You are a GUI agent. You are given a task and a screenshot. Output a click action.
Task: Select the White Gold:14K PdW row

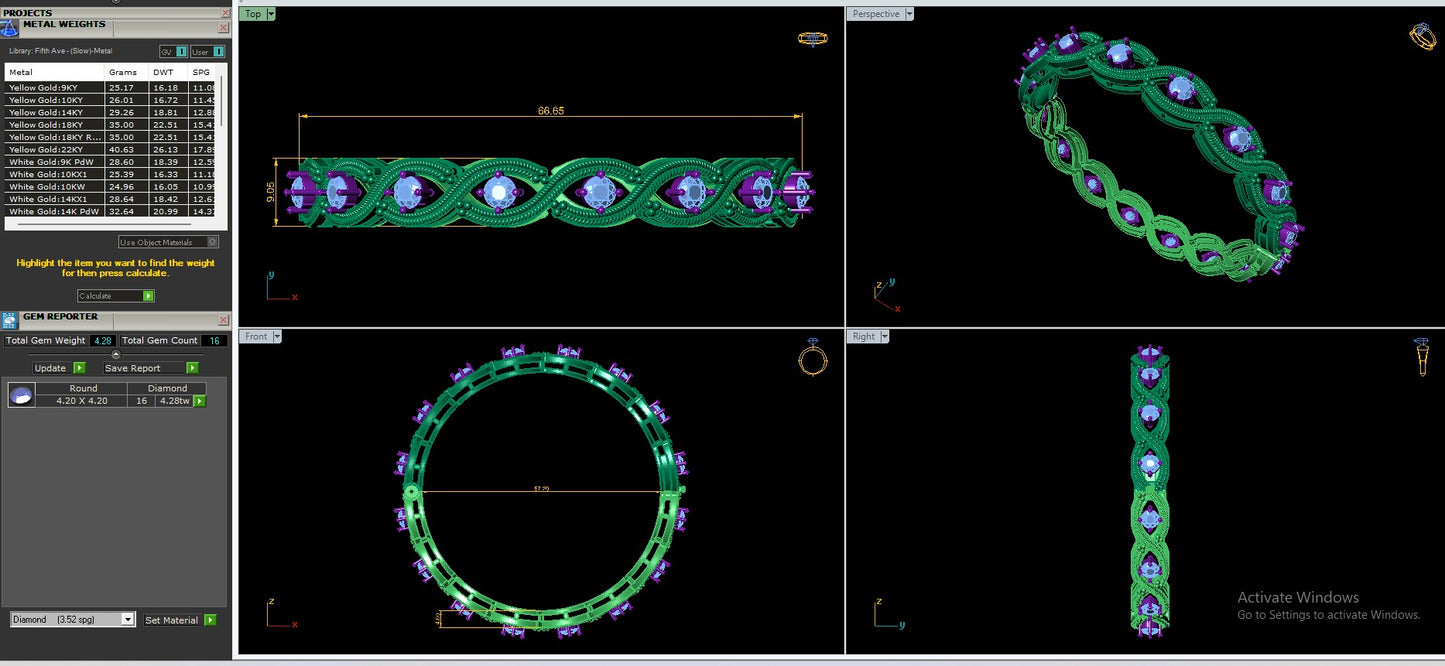(111, 211)
